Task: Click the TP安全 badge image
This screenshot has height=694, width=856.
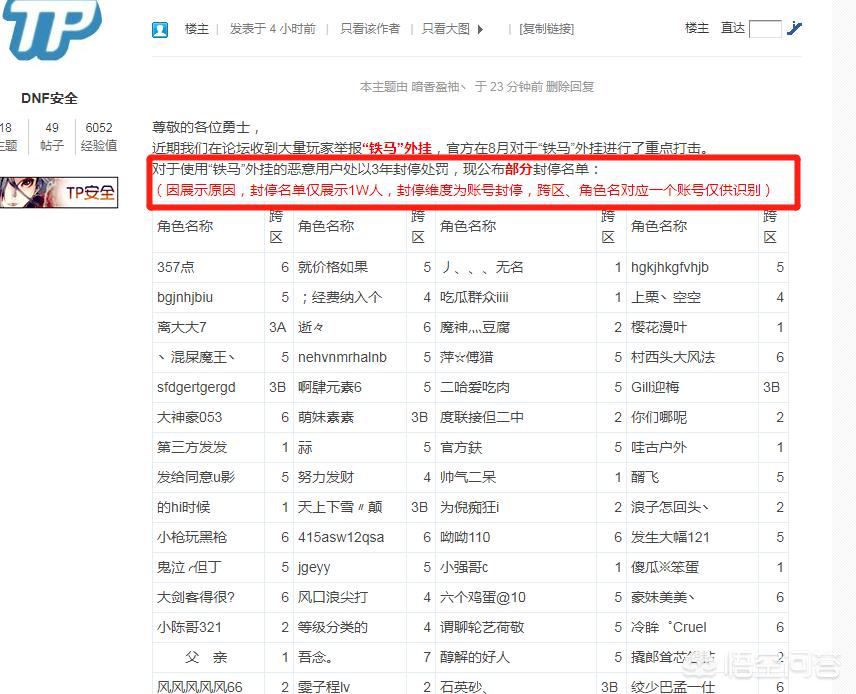Action: 59,192
